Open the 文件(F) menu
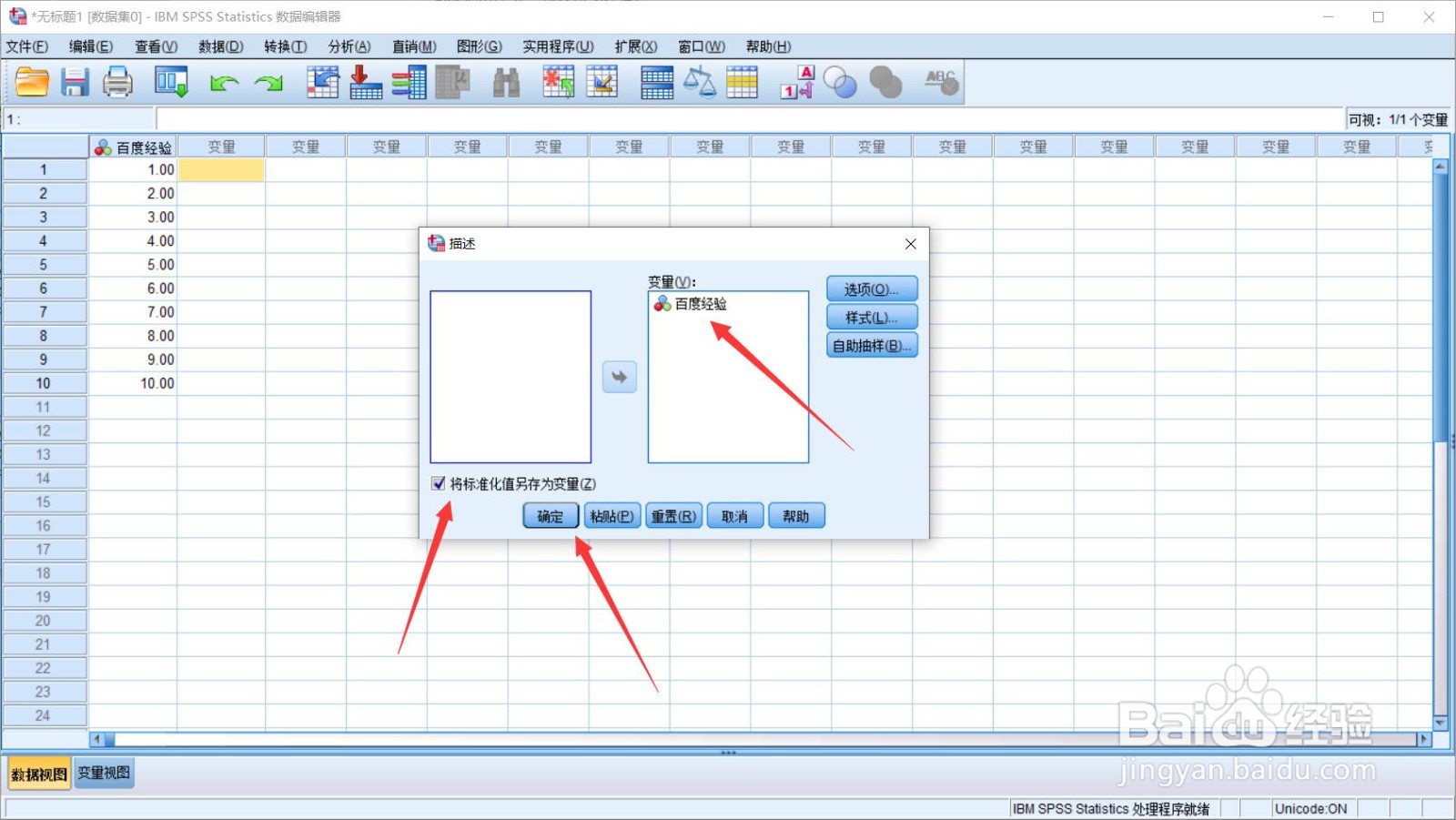Viewport: 1456px width, 820px height. [27, 46]
